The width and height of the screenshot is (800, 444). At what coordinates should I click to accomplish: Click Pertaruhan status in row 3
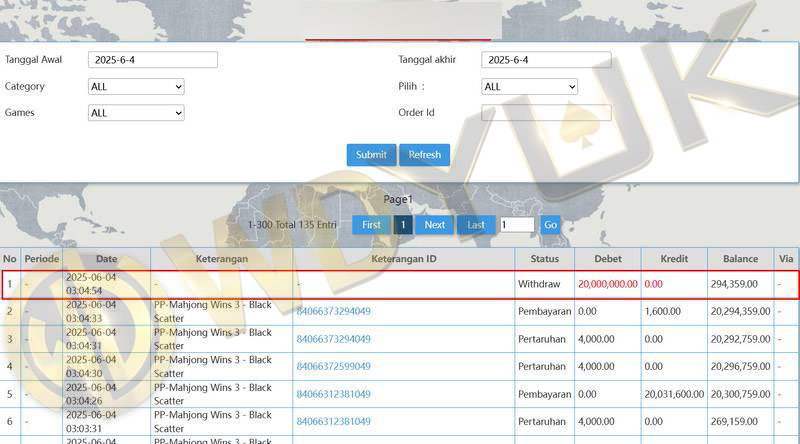tap(542, 339)
